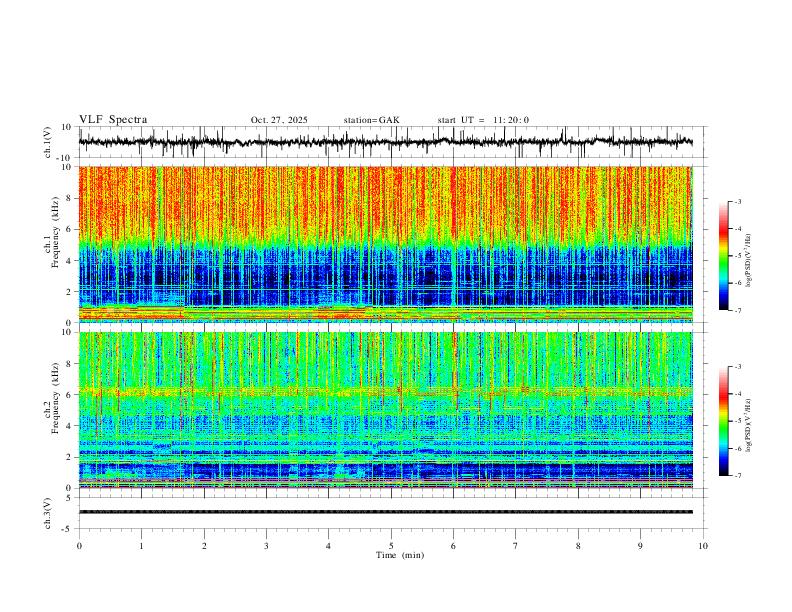Click "-7" label on ch.1 colorbar
Screen dimensions: 792x612
(x=737, y=311)
